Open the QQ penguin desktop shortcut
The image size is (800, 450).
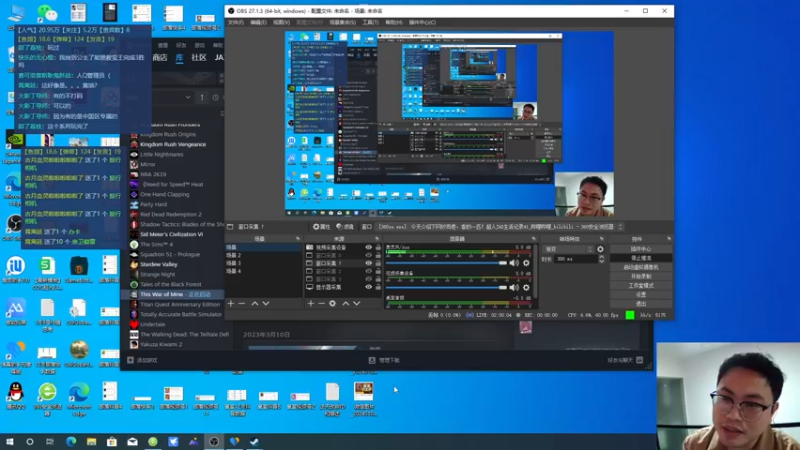click(x=16, y=397)
